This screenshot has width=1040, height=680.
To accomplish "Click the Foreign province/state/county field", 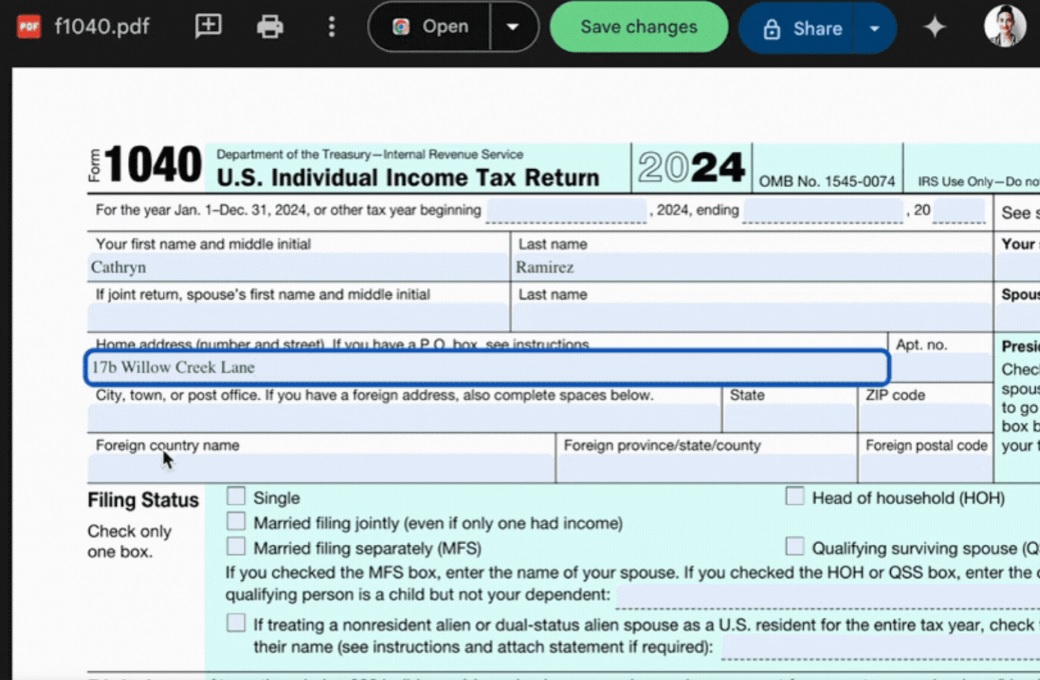I will click(706, 468).
